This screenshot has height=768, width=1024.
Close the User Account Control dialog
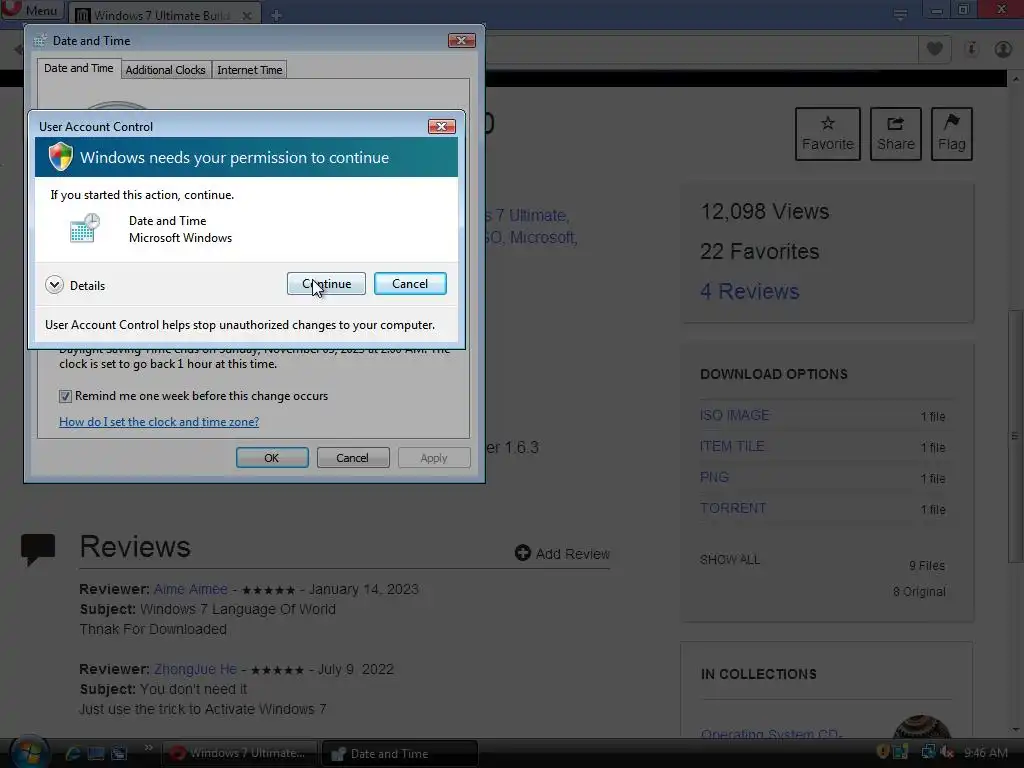[x=441, y=126]
